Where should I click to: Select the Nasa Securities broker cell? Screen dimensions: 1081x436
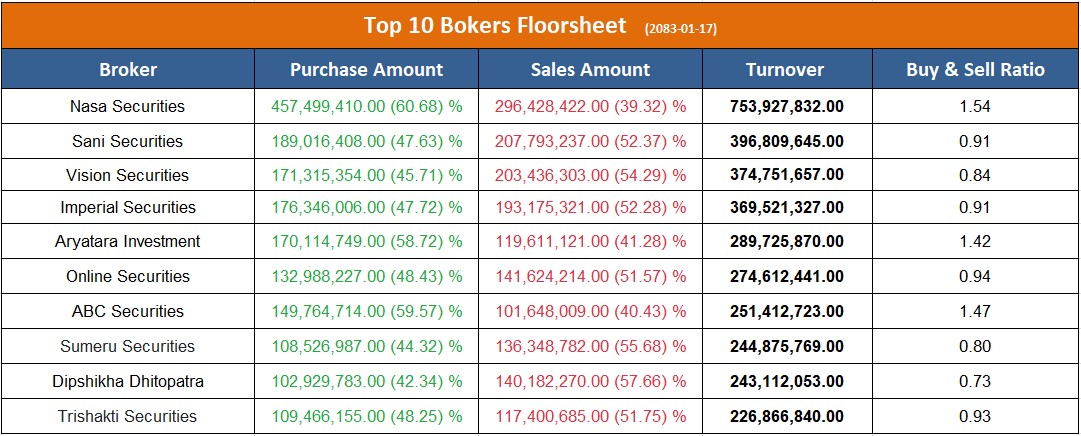tap(128, 106)
